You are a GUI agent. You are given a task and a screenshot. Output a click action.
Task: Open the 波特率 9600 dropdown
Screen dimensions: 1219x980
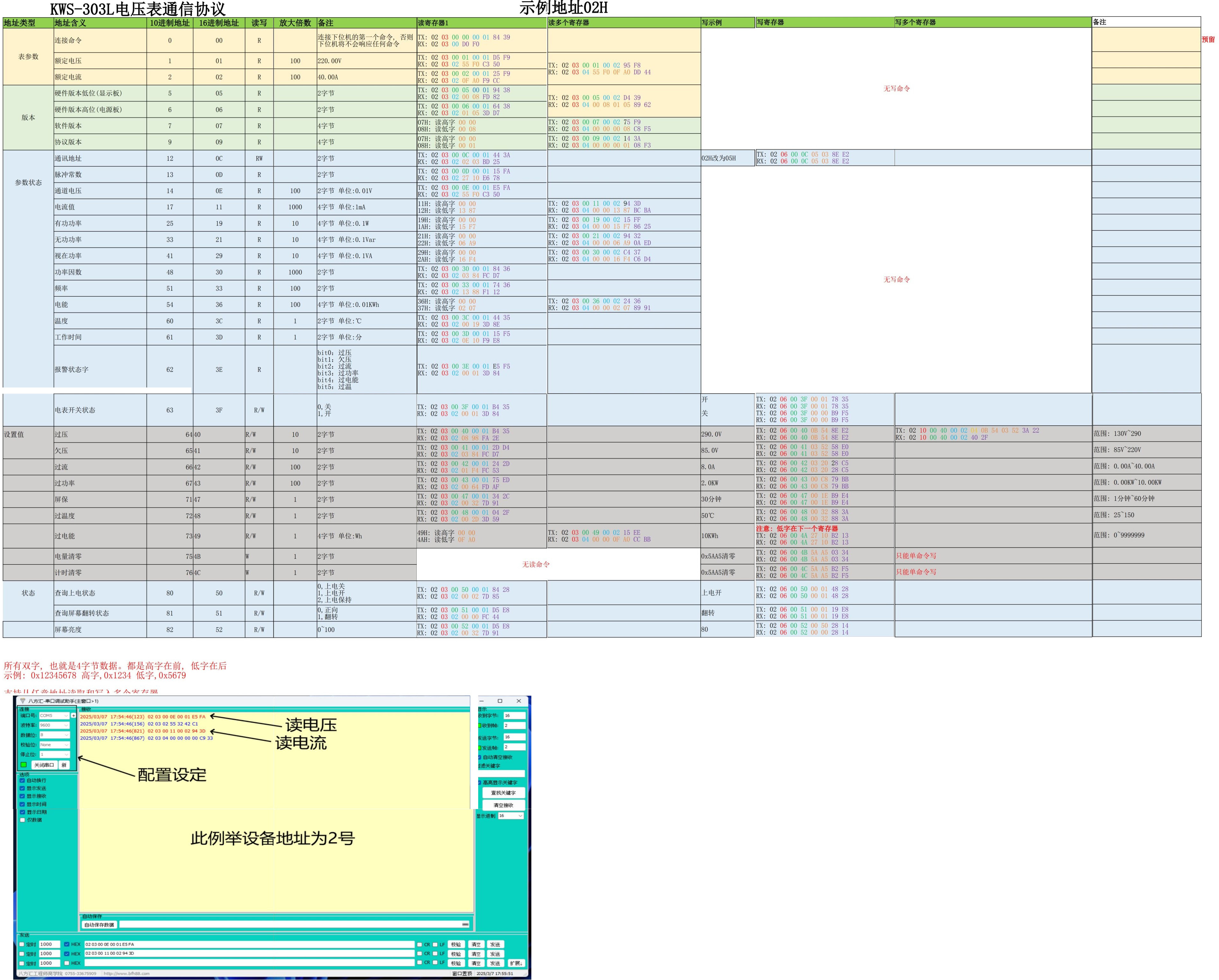coord(54,725)
